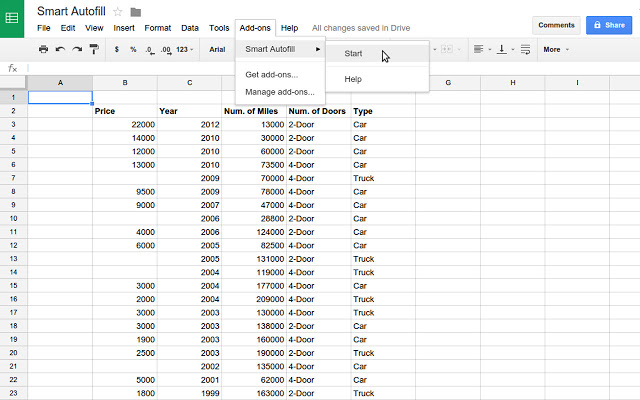Select Get add-ons menu entry
The height and width of the screenshot is (400, 640).
point(271,75)
